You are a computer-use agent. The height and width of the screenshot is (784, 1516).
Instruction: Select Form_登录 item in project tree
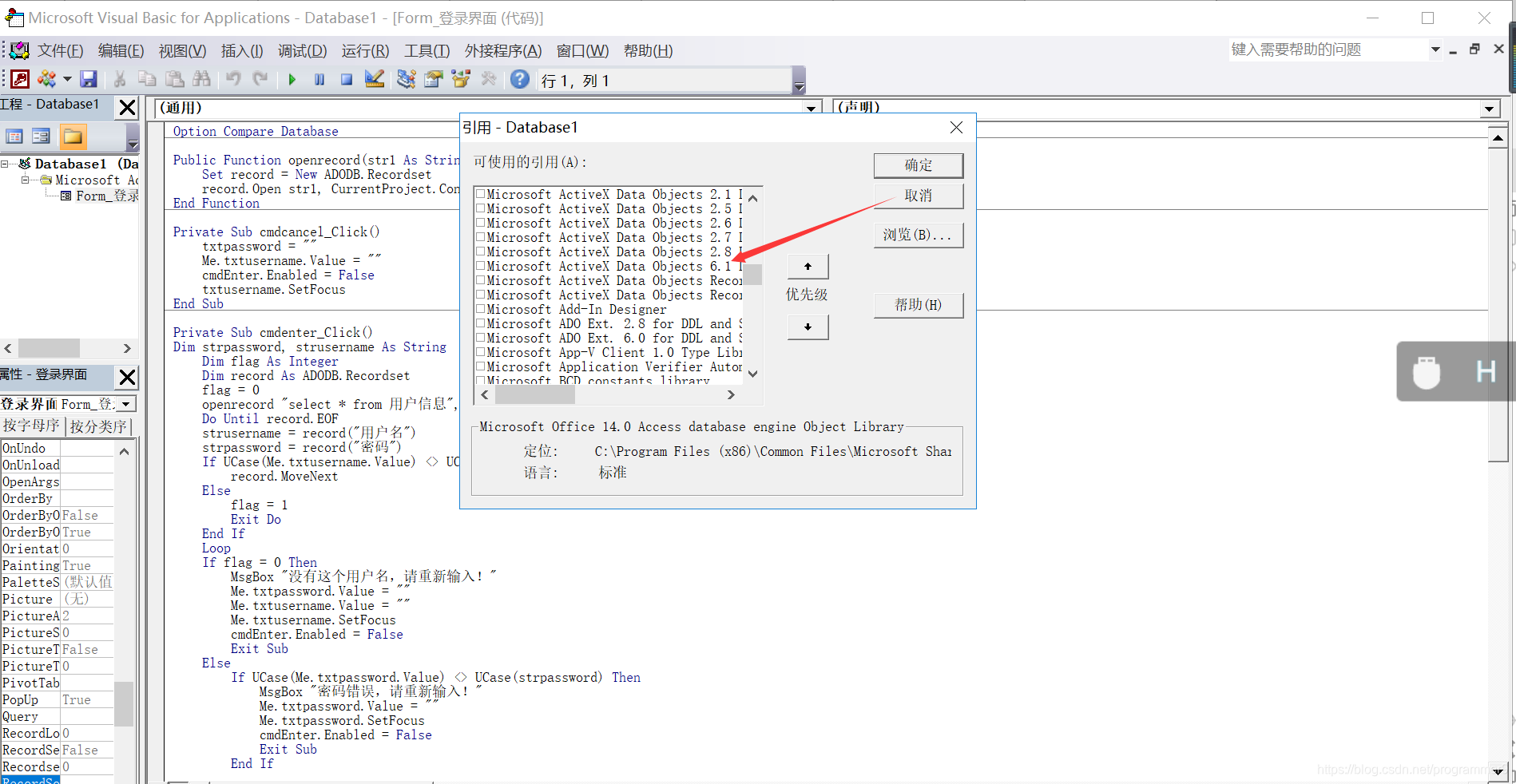tap(107, 196)
